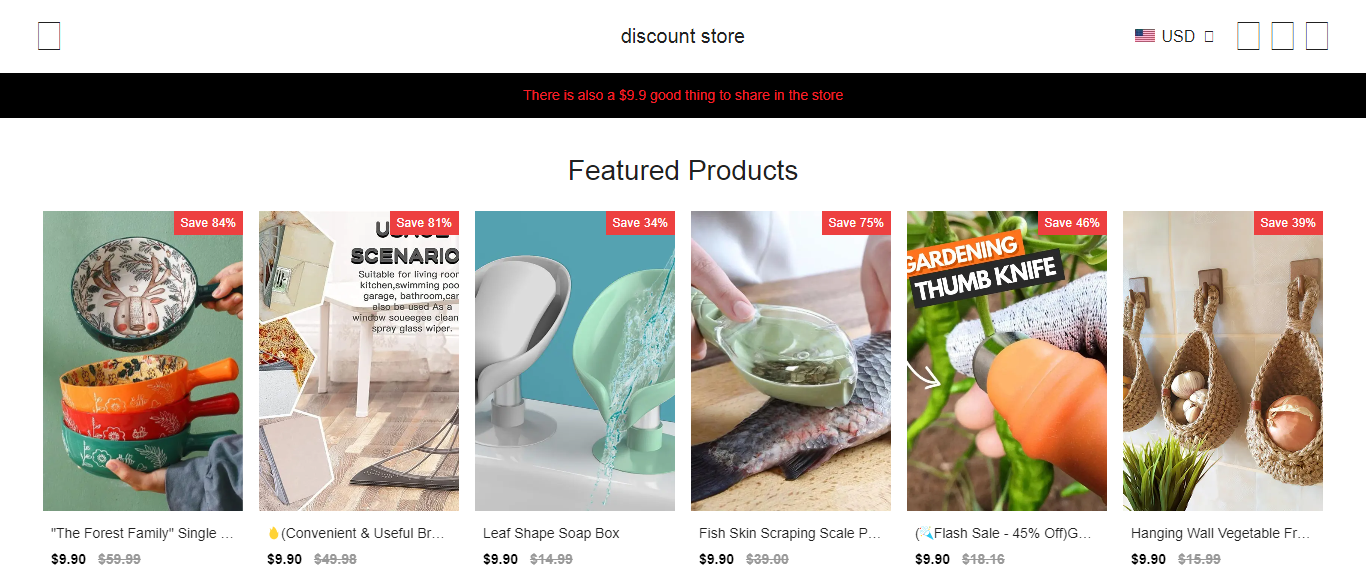Click the $9.9 good thing announcement banner

tap(683, 95)
